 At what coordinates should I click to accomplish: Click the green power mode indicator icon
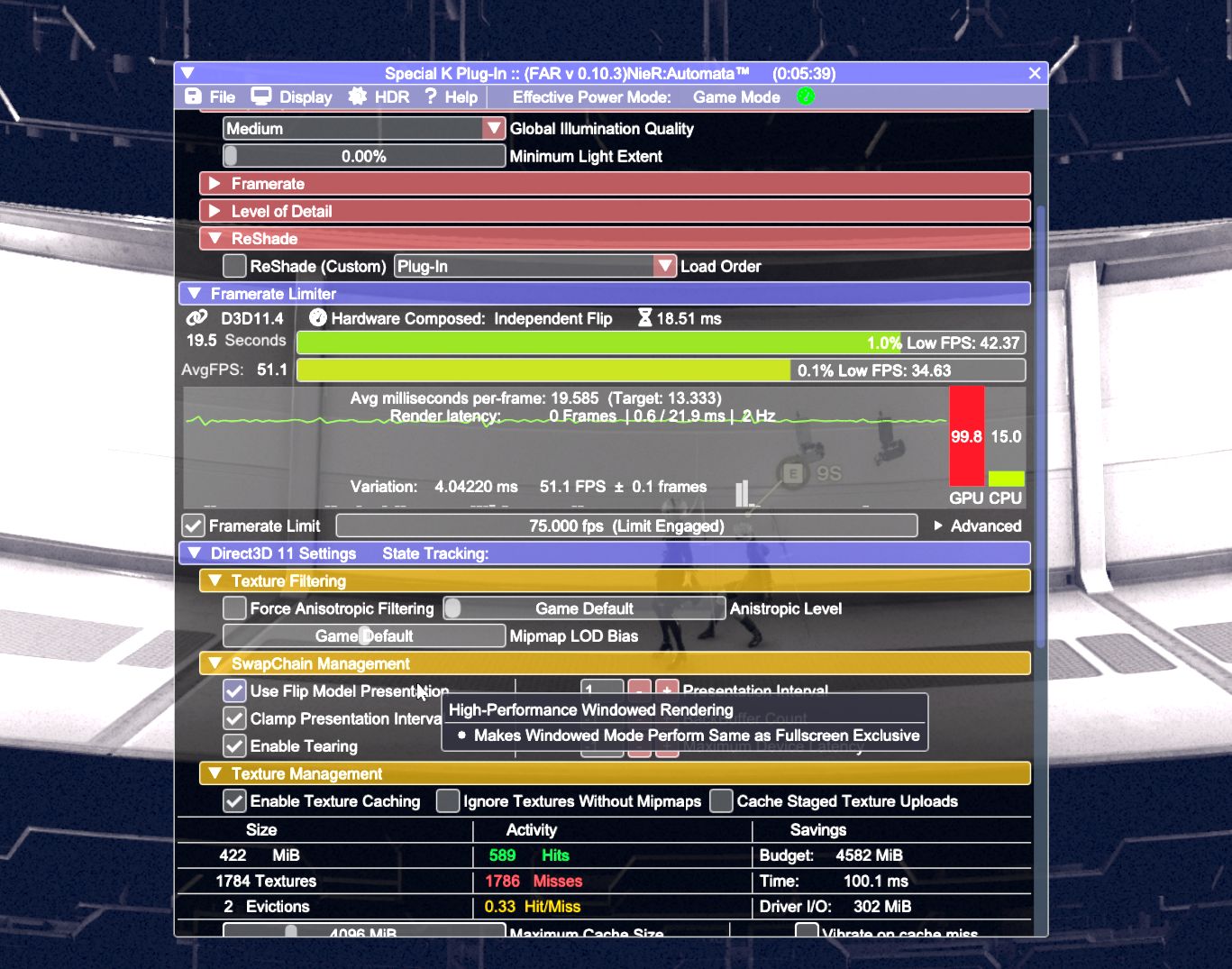click(x=806, y=96)
